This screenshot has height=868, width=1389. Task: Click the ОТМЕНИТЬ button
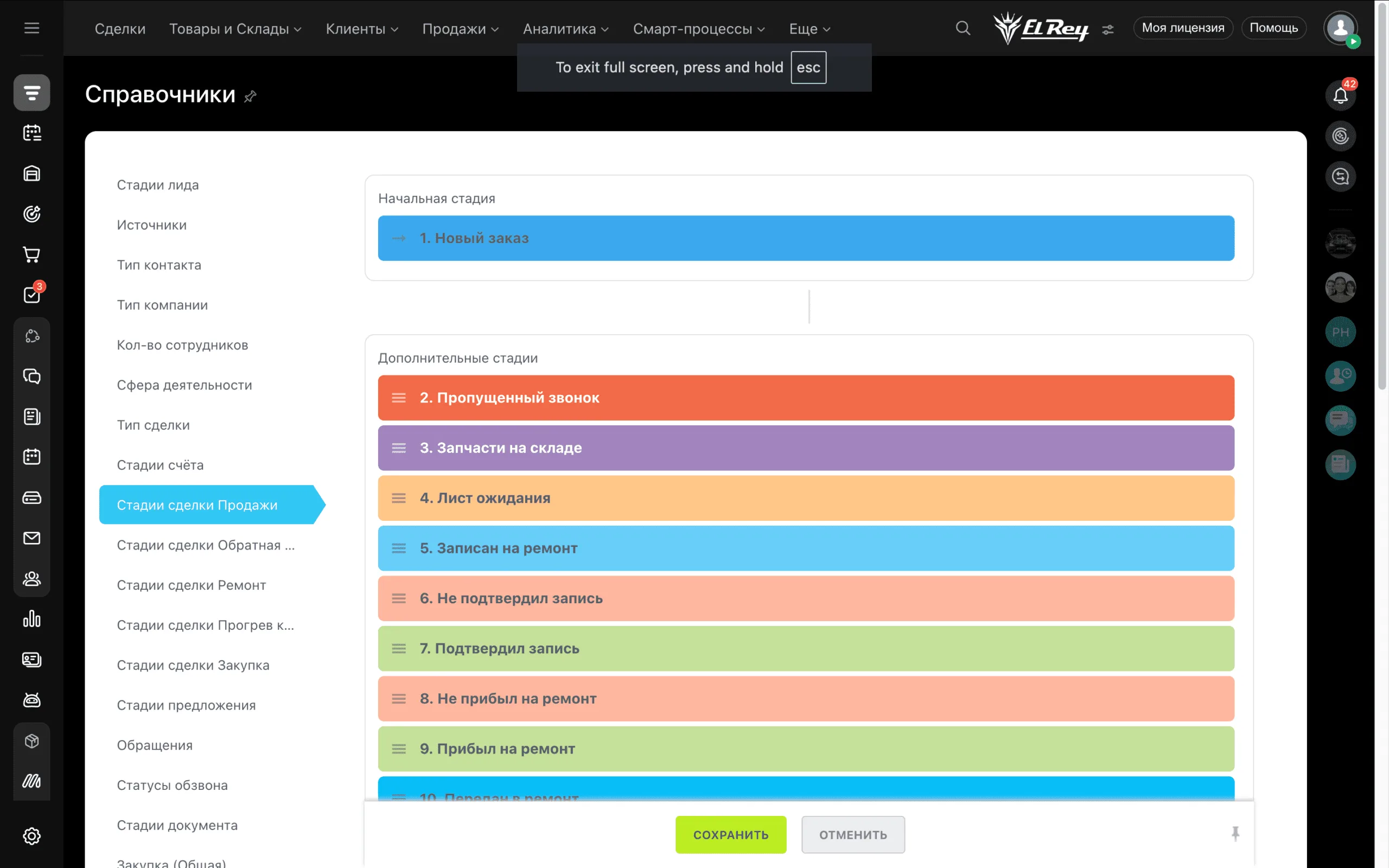853,835
